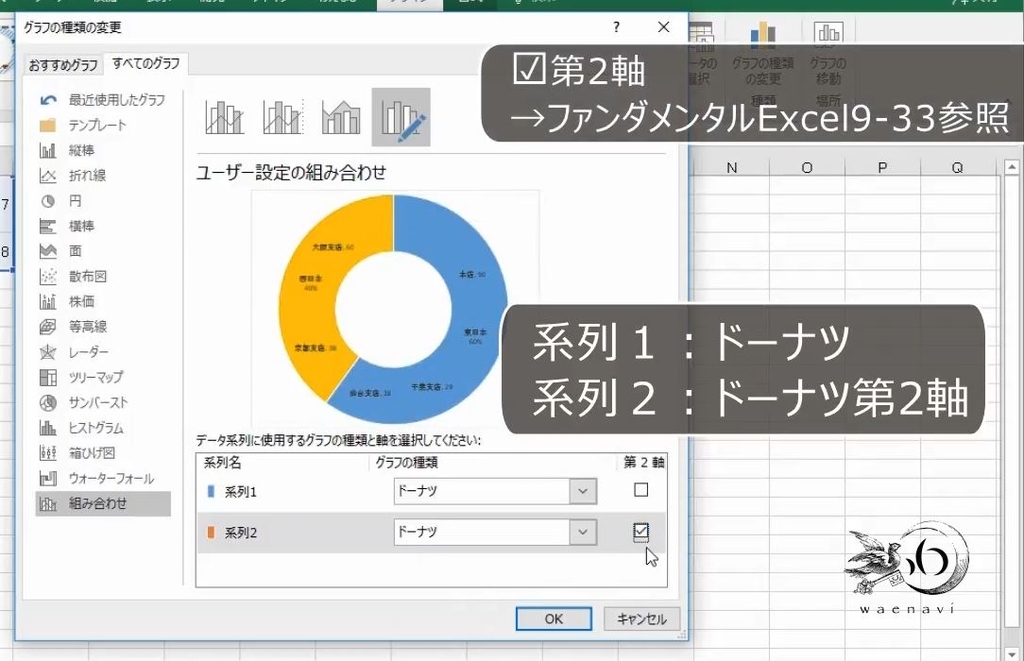Choose the bar chart (横棒) icon
The height and width of the screenshot is (661, 1024).
tap(48, 226)
